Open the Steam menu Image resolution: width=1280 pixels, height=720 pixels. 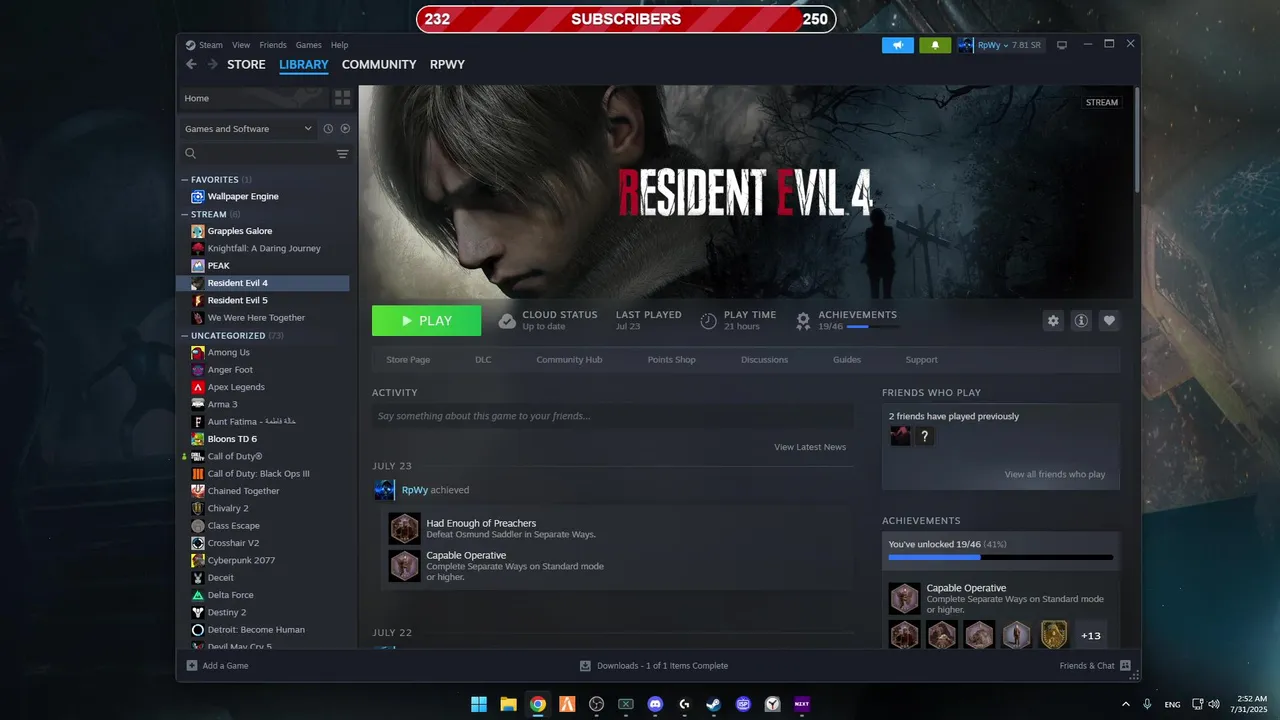204,45
